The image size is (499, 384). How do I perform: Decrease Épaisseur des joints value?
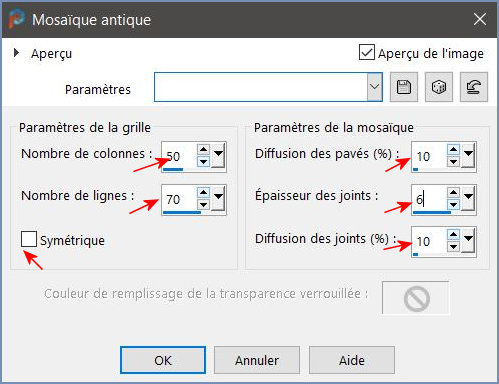pyautogui.click(x=453, y=204)
